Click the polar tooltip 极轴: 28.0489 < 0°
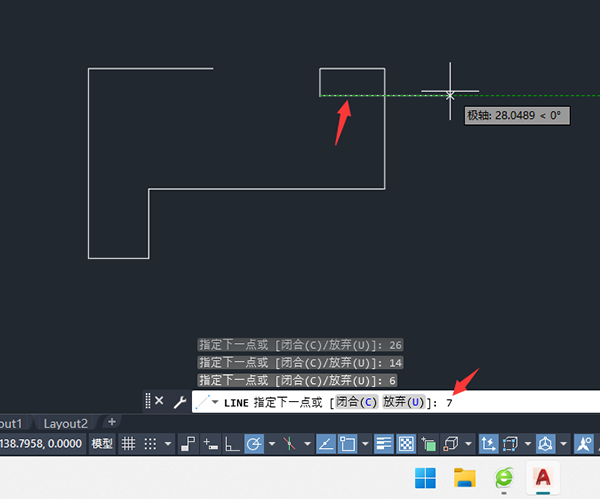 click(517, 116)
